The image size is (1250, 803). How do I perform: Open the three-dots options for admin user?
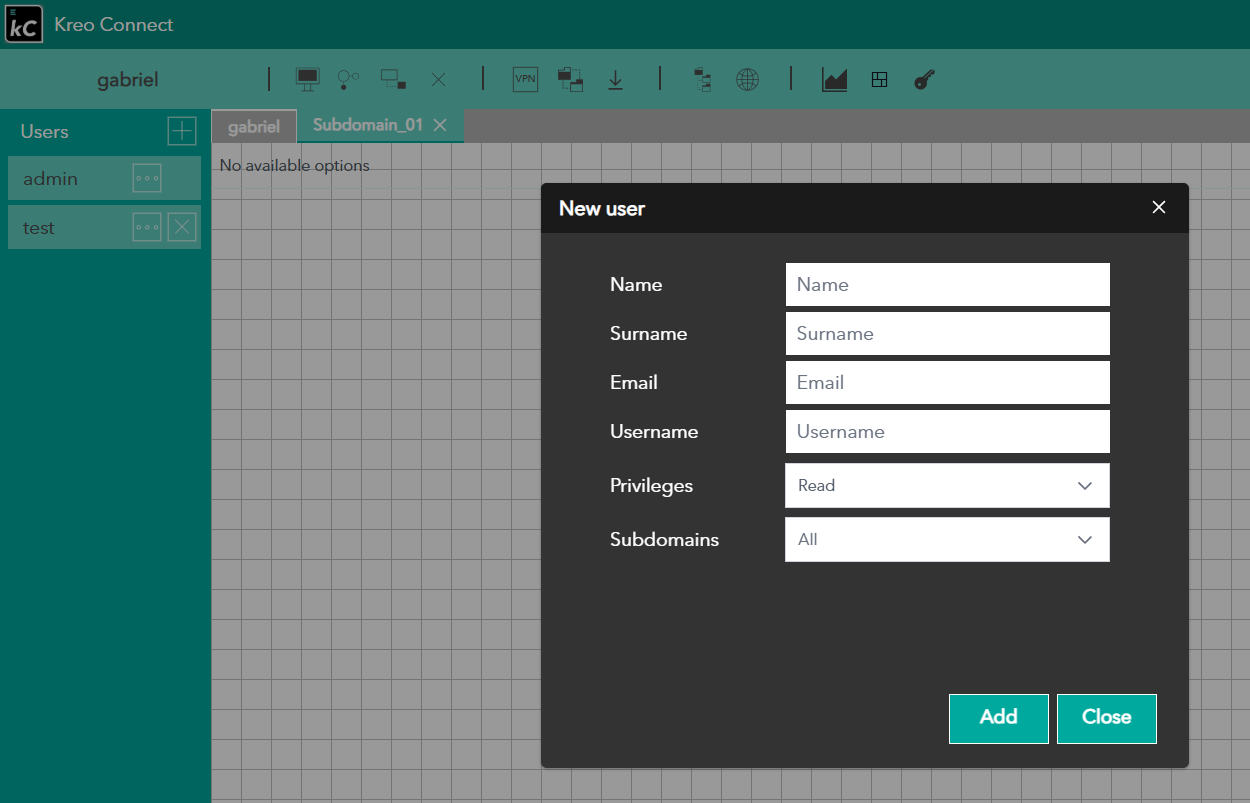click(147, 179)
